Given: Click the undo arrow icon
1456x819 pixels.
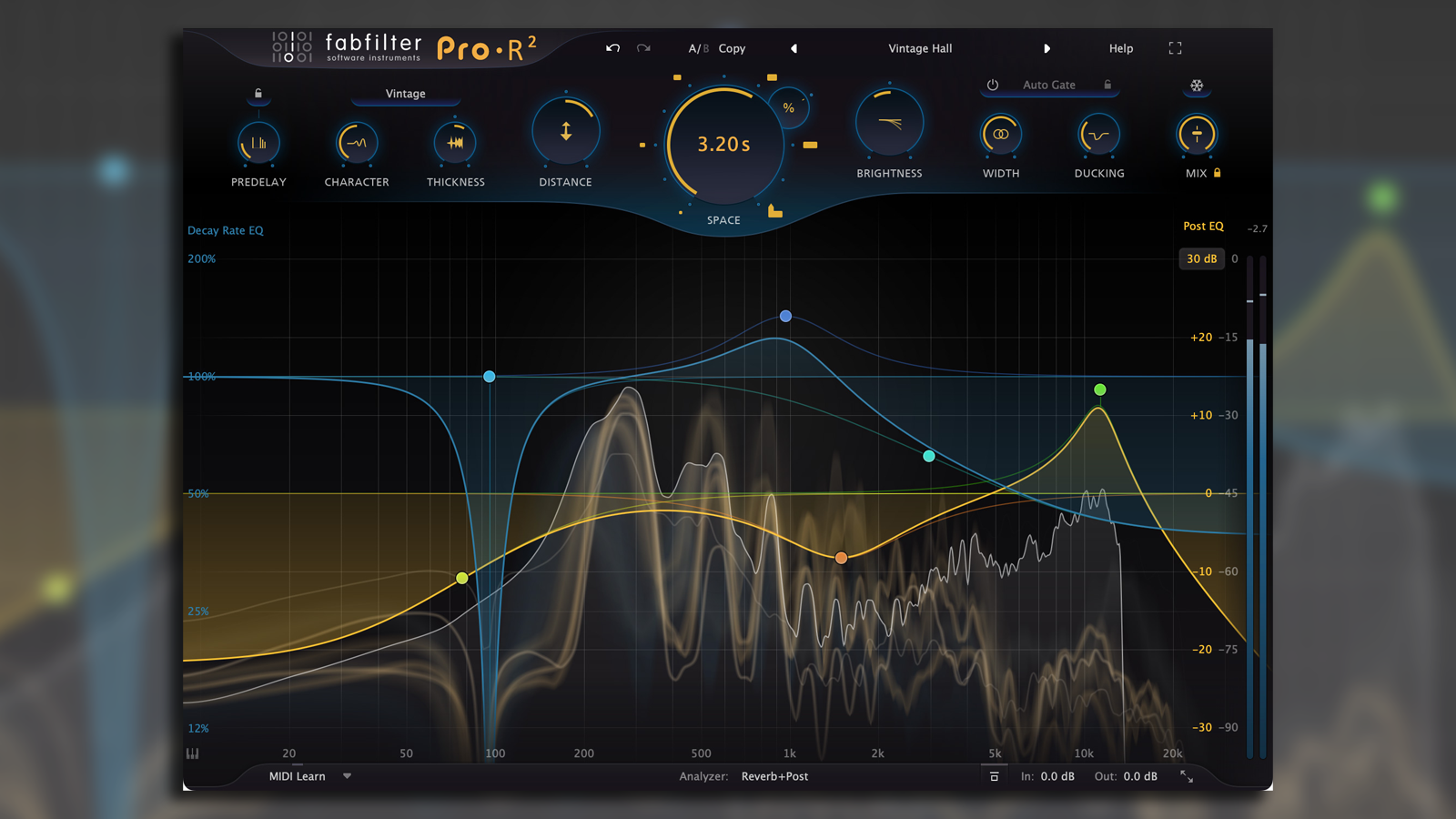Looking at the screenshot, I should coord(613,48).
